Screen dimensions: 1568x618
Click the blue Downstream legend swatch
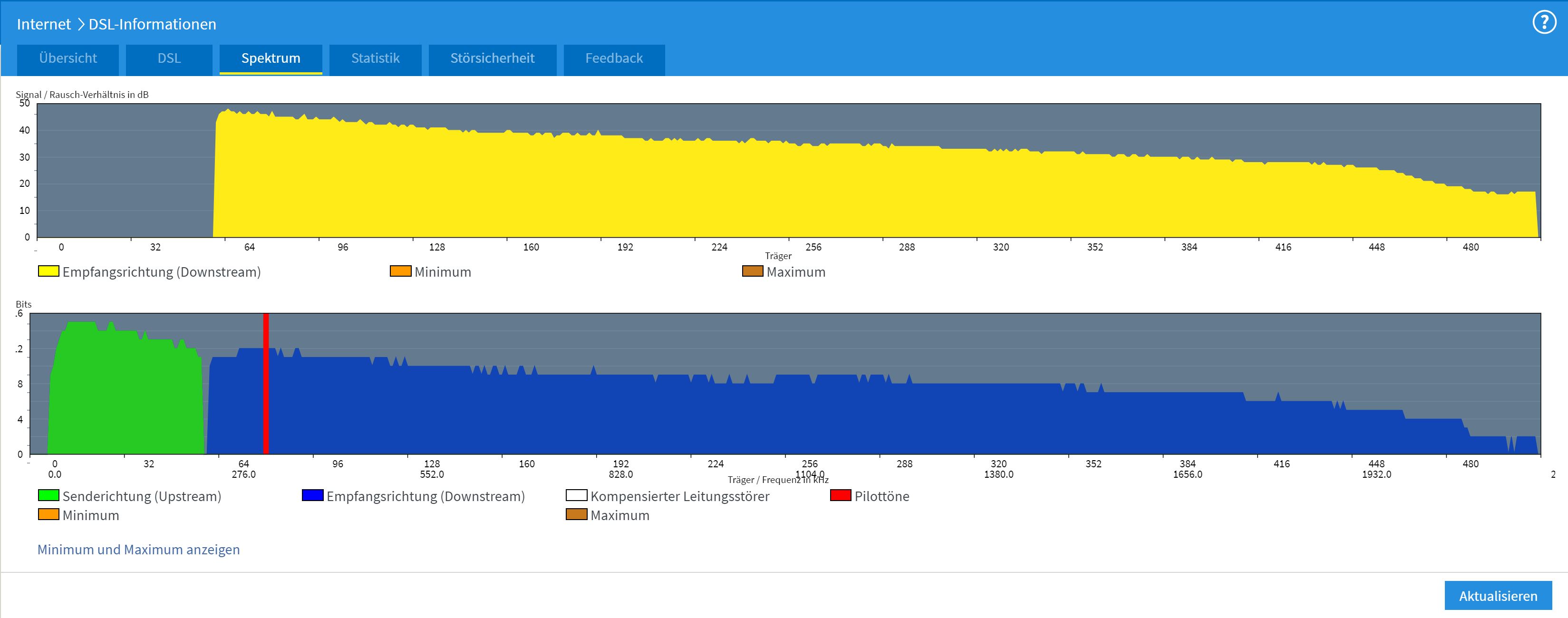tap(312, 495)
